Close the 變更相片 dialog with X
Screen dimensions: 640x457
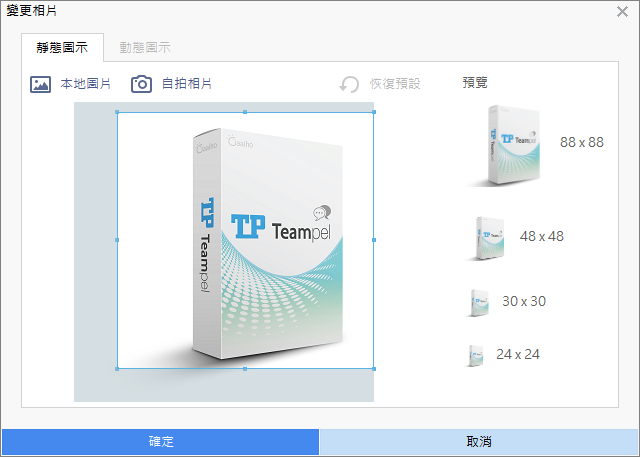point(622,11)
